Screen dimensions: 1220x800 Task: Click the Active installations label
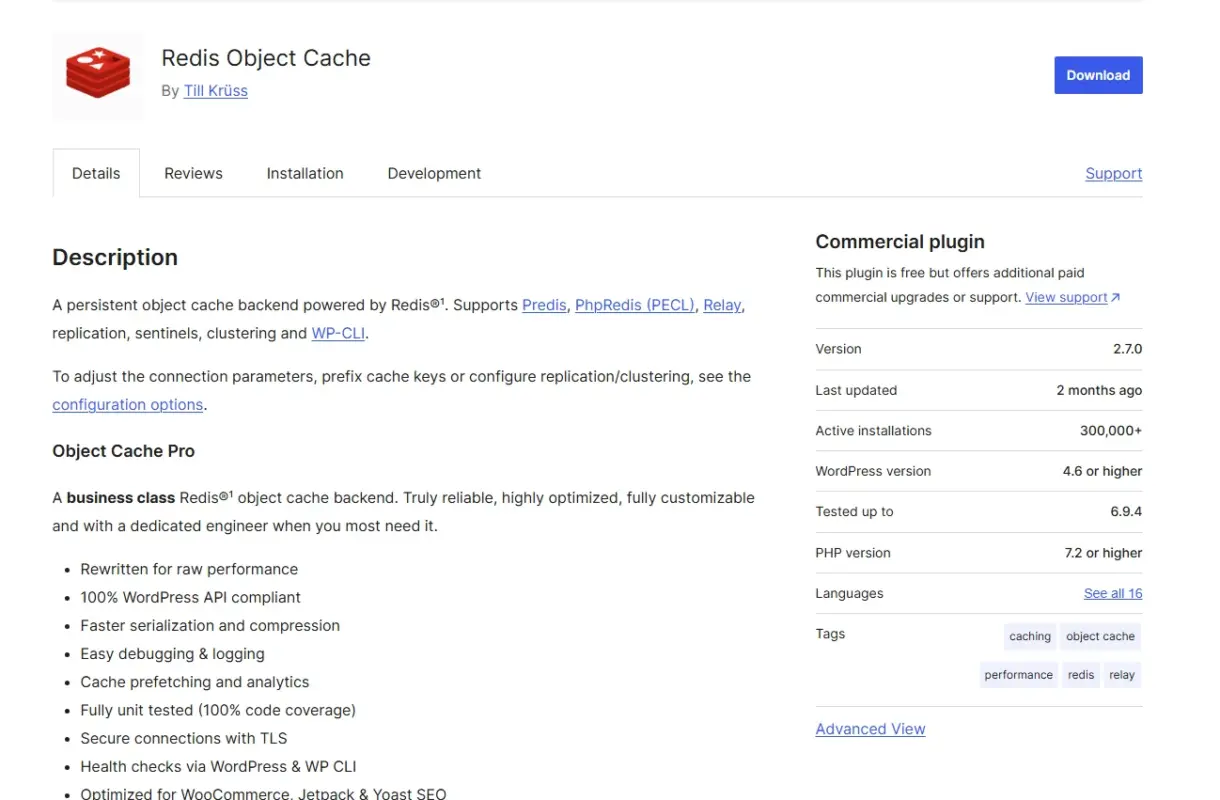click(x=873, y=431)
